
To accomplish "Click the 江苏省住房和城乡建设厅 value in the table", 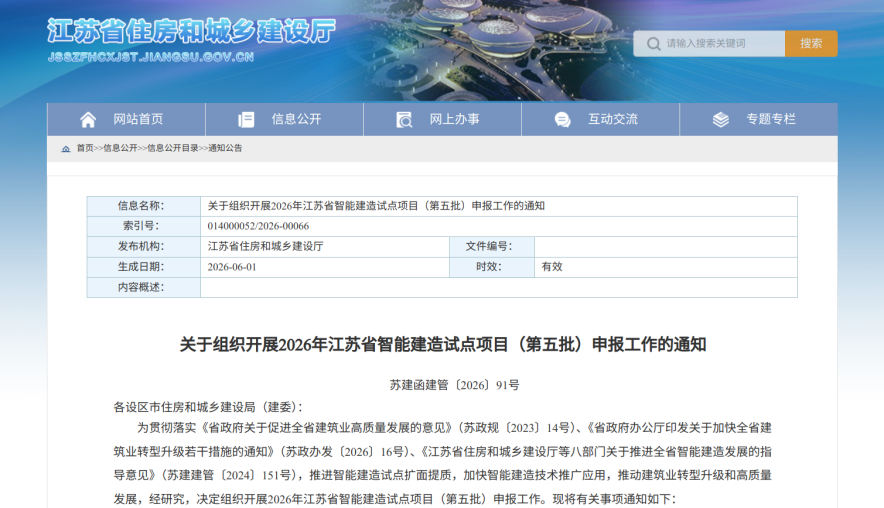I will pyautogui.click(x=266, y=246).
